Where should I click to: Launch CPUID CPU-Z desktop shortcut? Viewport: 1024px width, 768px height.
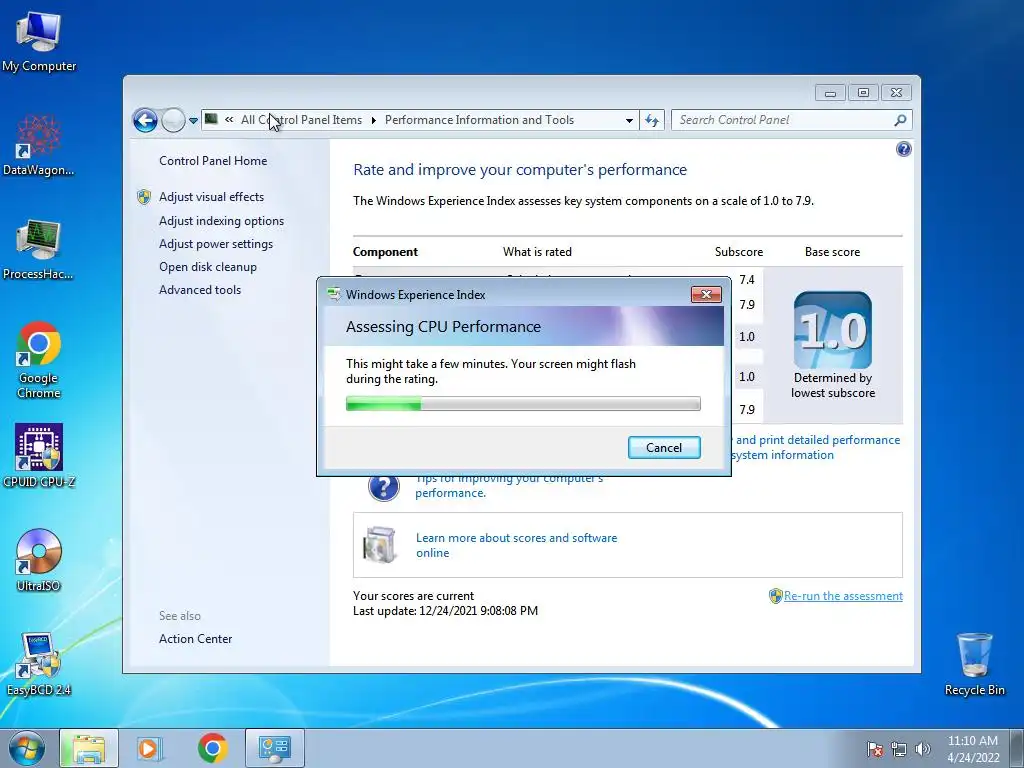click(x=39, y=456)
